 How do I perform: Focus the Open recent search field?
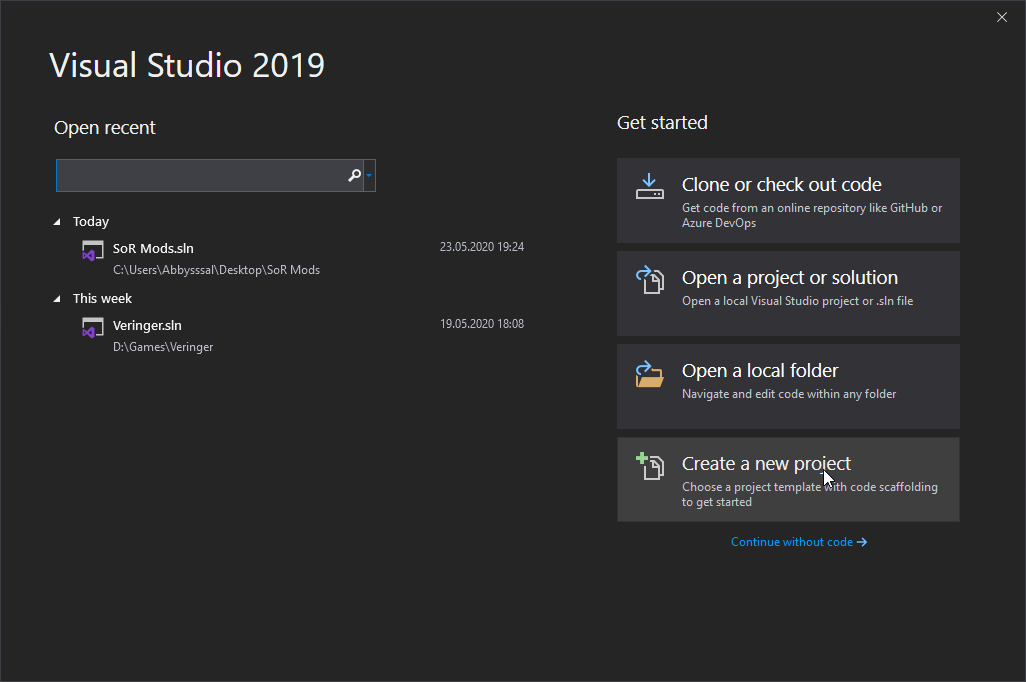click(200, 176)
